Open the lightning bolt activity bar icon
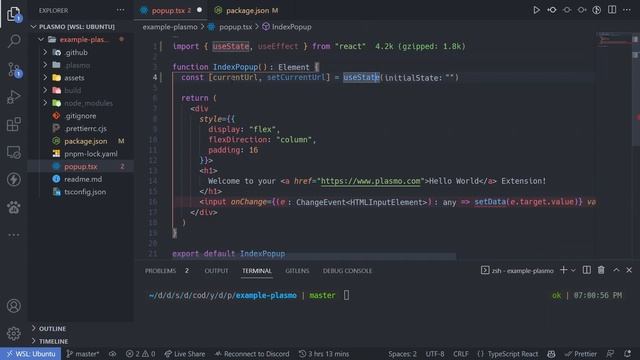 click(13, 180)
